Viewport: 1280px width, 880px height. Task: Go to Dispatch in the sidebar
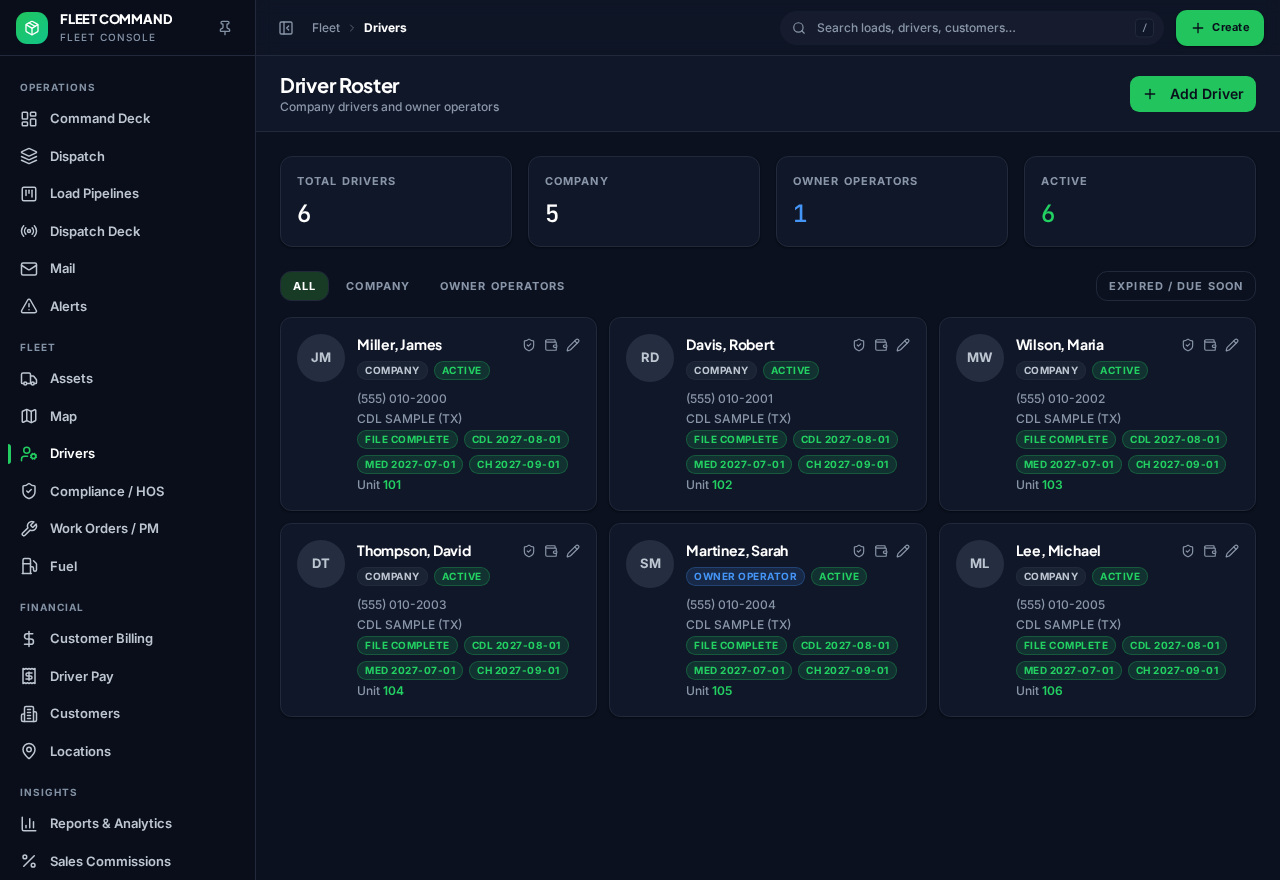[128, 156]
